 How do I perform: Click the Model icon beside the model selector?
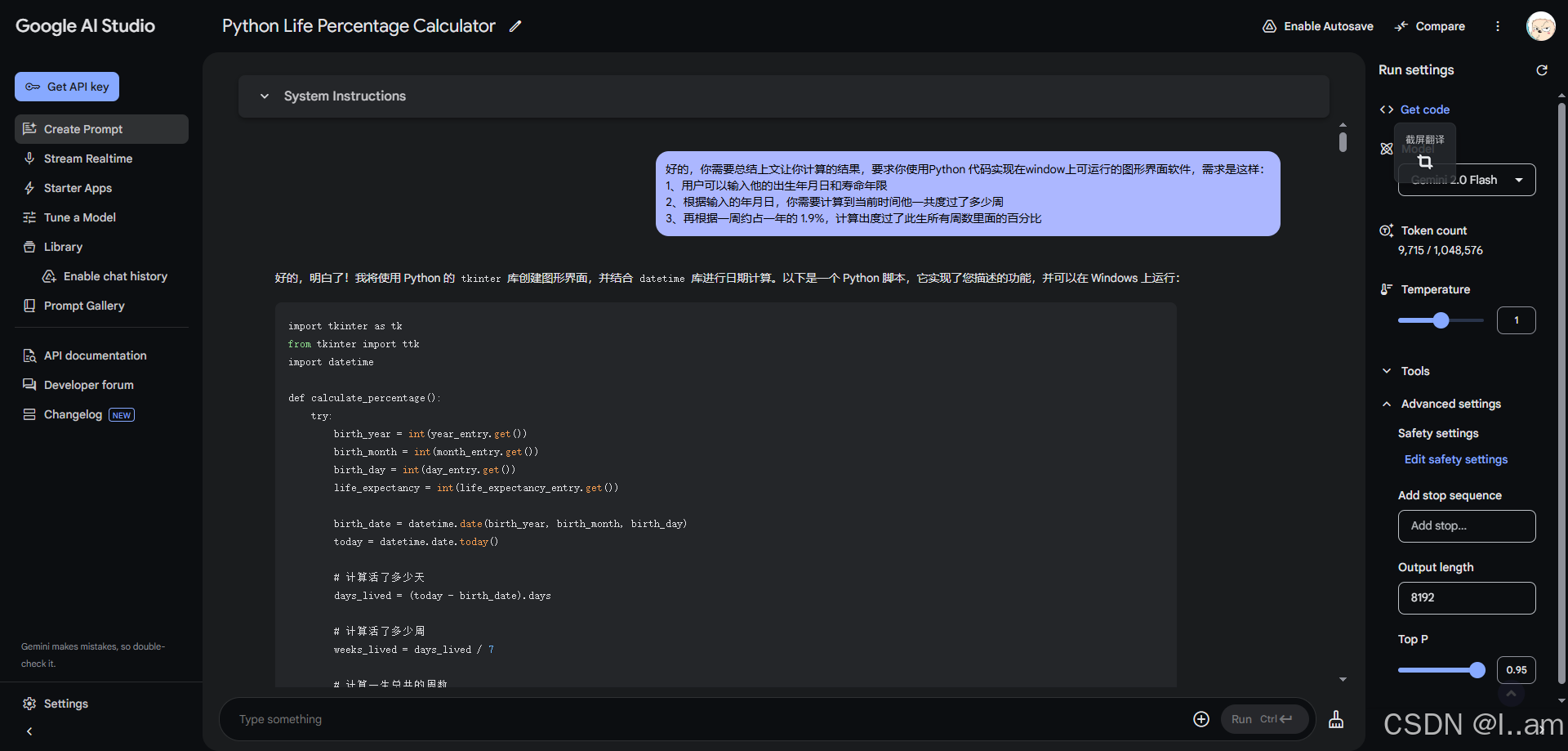(1387, 149)
